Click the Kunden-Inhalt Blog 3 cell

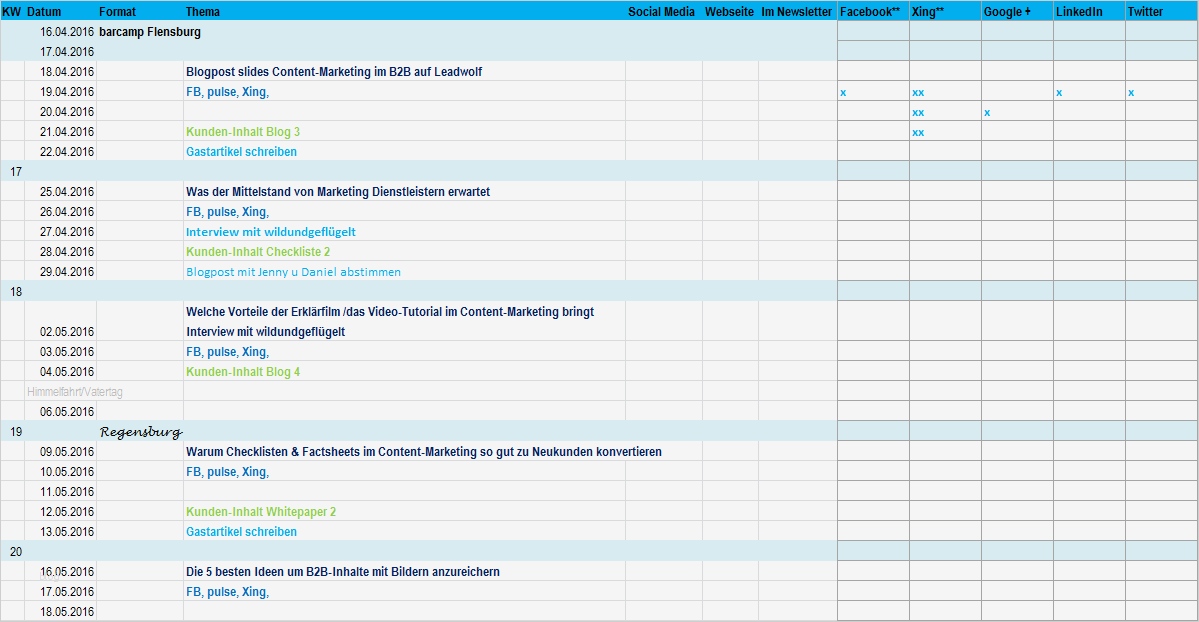click(x=243, y=132)
